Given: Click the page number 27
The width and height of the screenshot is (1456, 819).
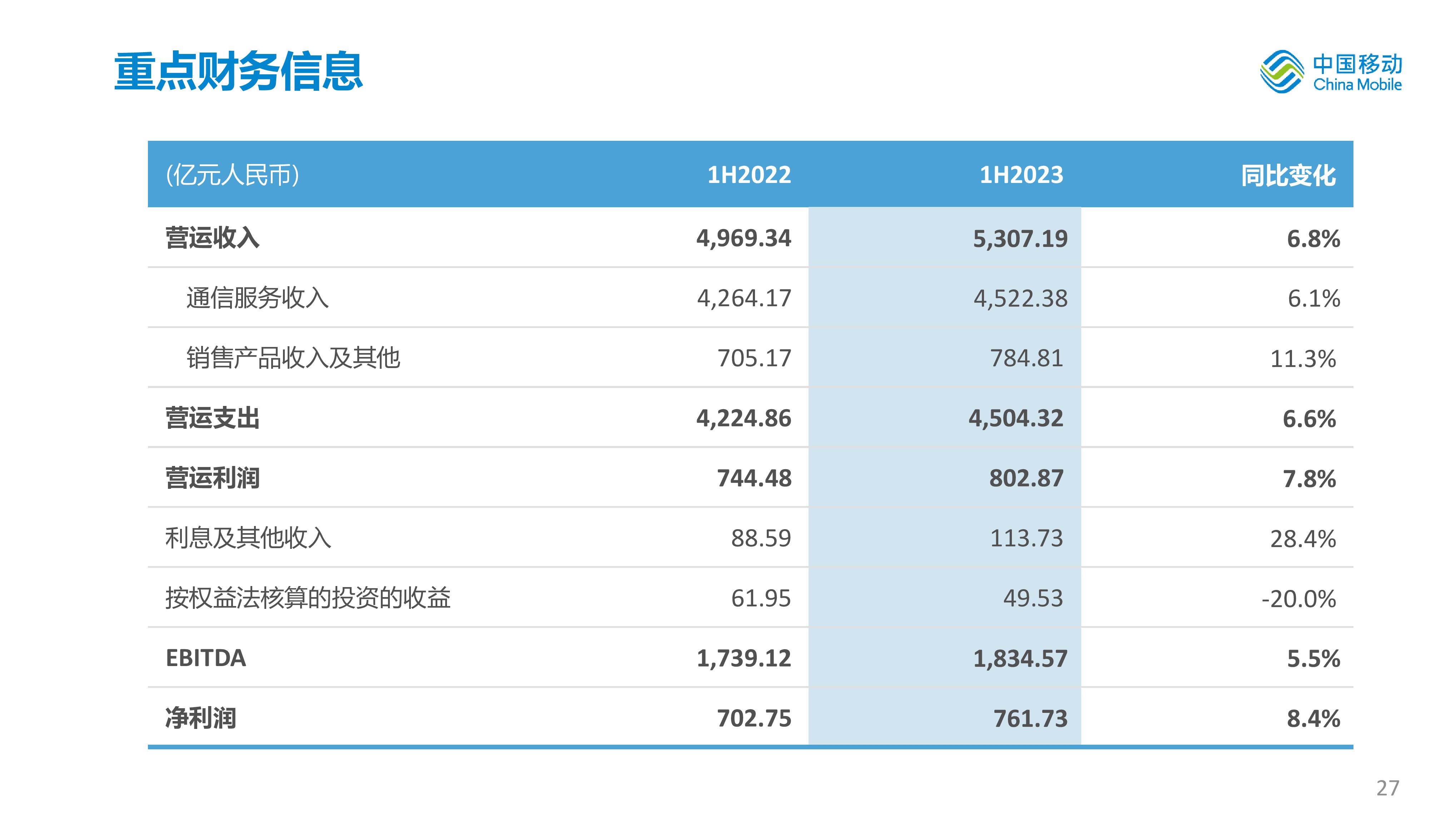Looking at the screenshot, I should [x=1388, y=788].
